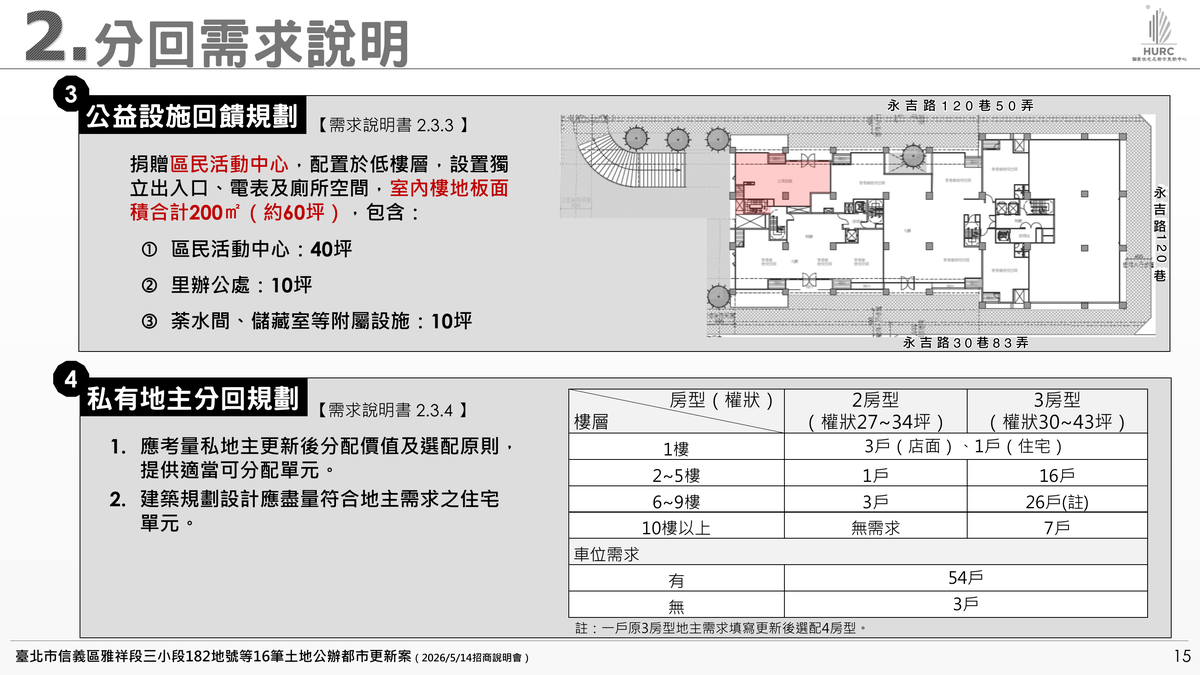Click the vertical label 永吉路120巷
The width and height of the screenshot is (1200, 675).
point(1160,234)
